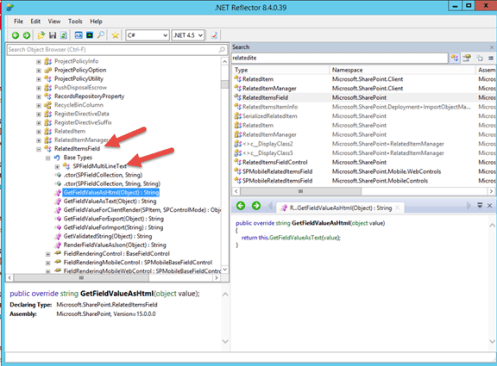
Task: Expand the ProjectPolicyInfo tree node
Action: tap(39, 62)
